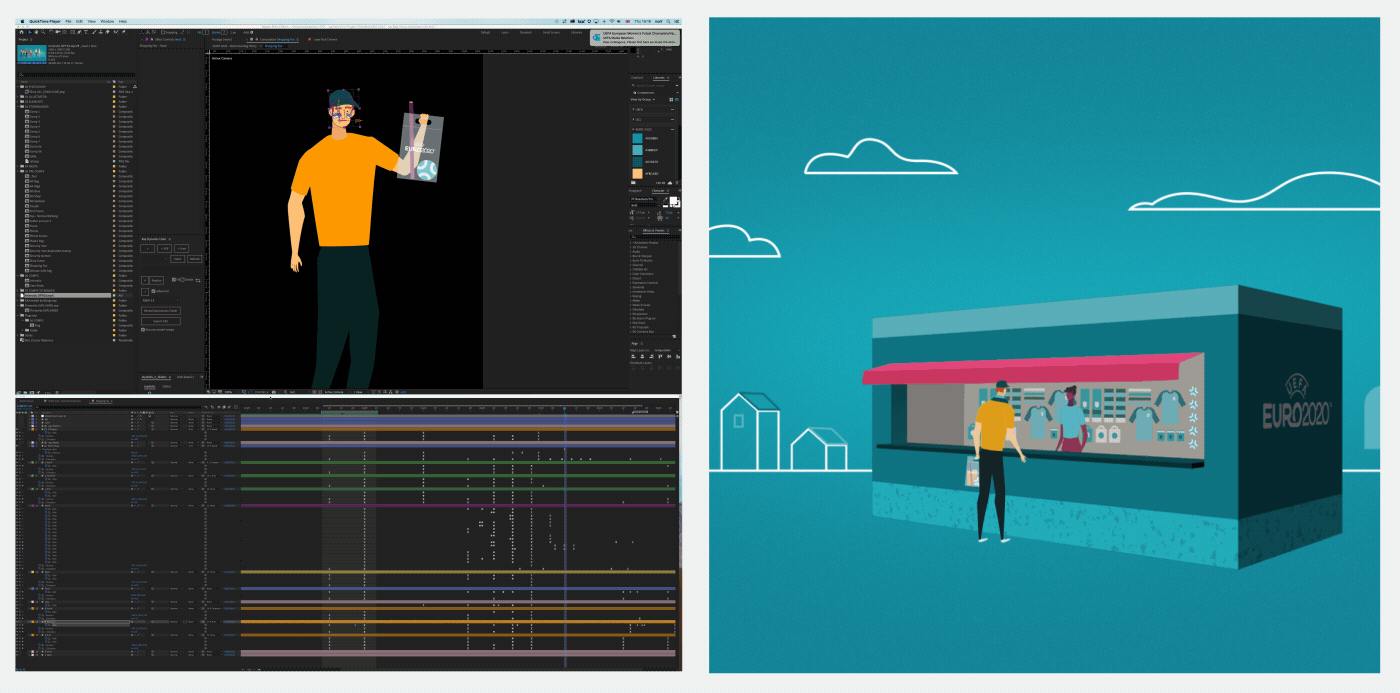Toggle visibility eye of the highlighted timeline layer
The image size is (1400, 693).
coord(17,622)
